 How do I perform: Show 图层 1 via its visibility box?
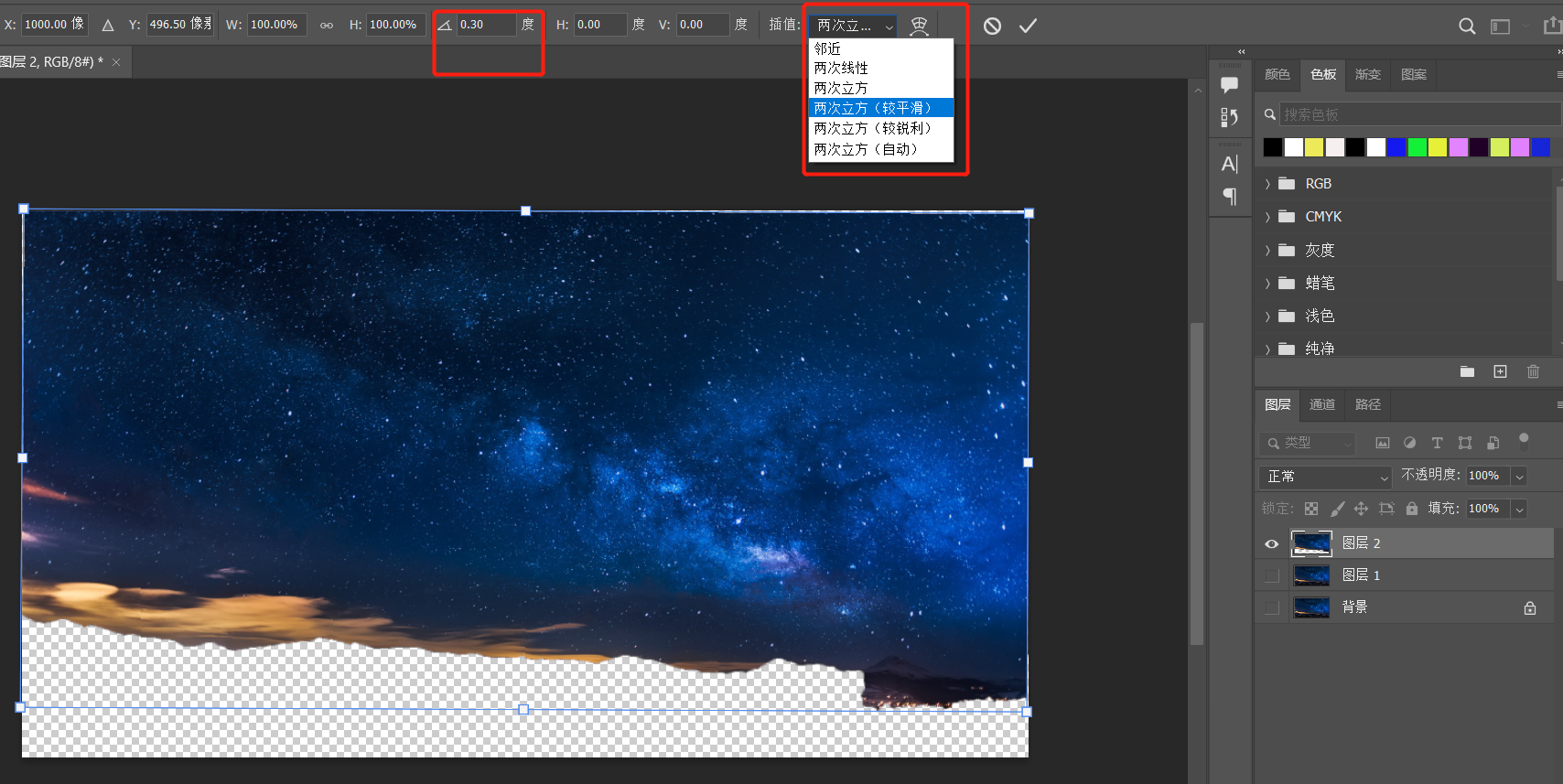(x=1271, y=575)
